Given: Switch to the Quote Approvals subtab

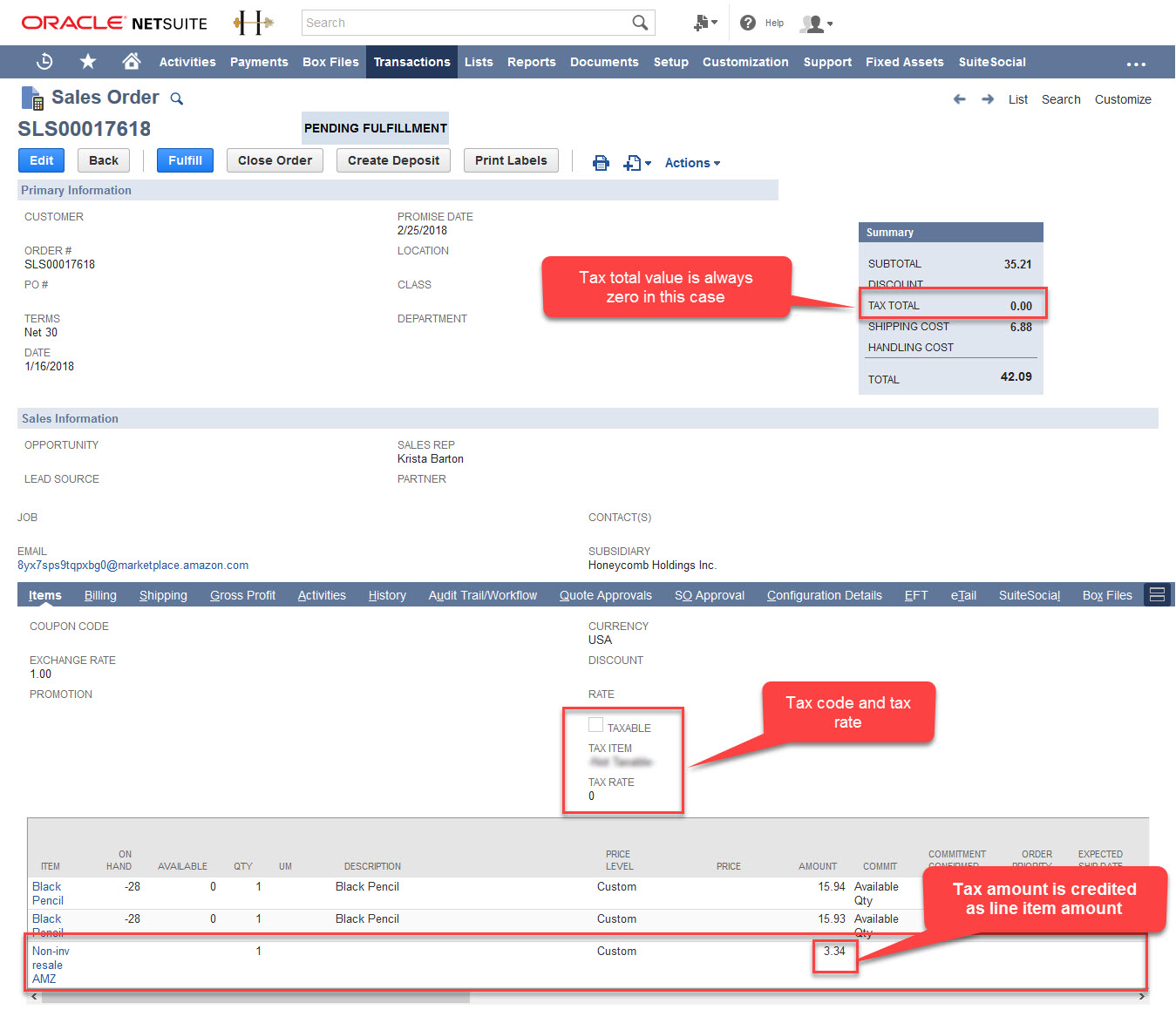Looking at the screenshot, I should click(x=606, y=595).
